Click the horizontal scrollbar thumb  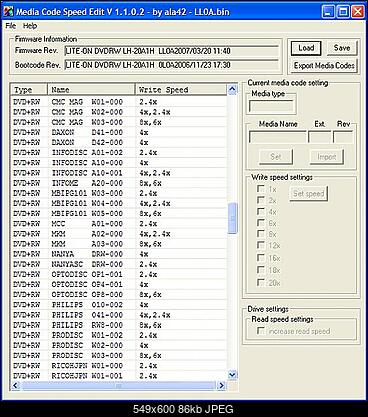pyautogui.click(x=118, y=386)
